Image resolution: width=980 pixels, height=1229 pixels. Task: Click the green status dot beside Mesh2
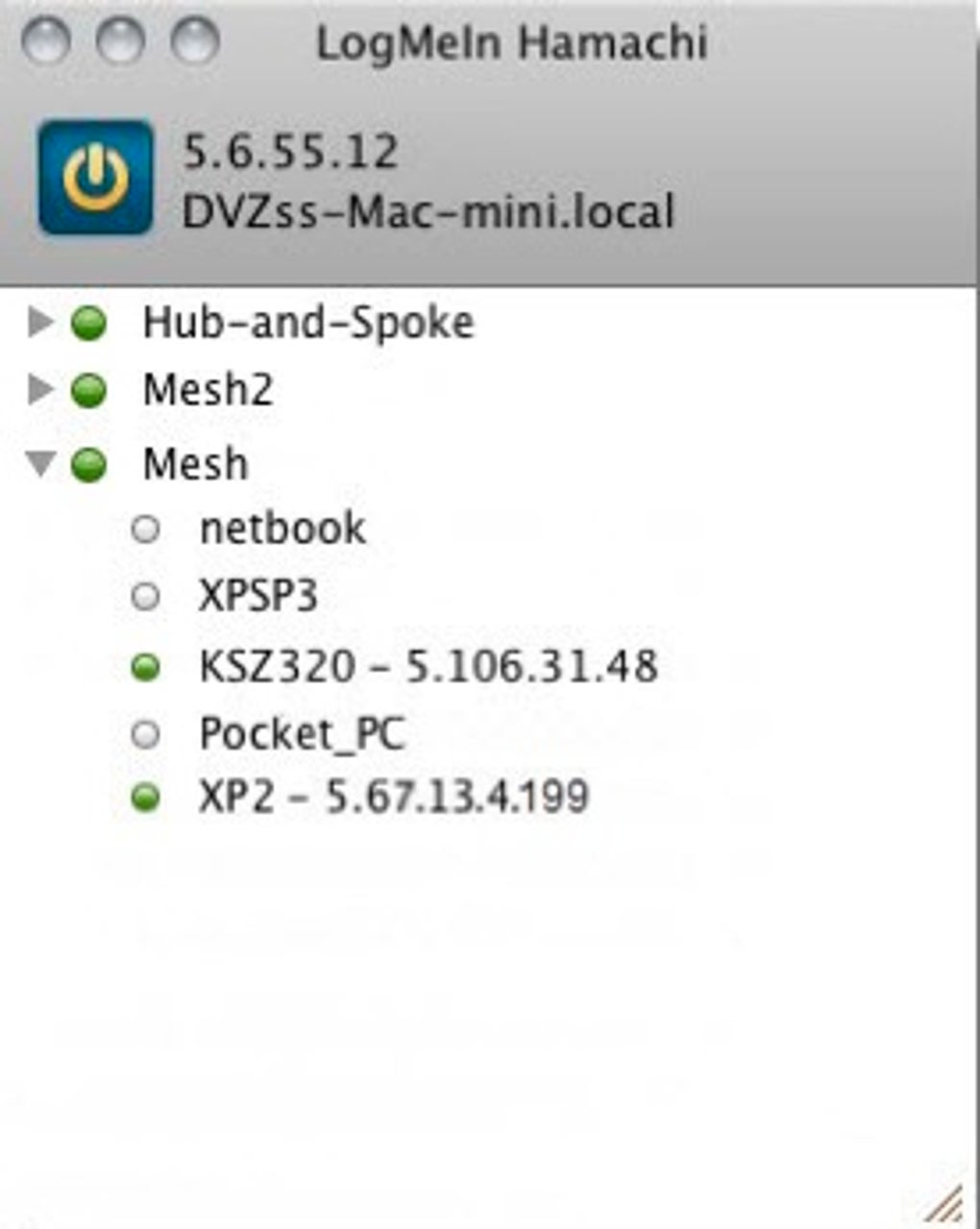tap(89, 391)
